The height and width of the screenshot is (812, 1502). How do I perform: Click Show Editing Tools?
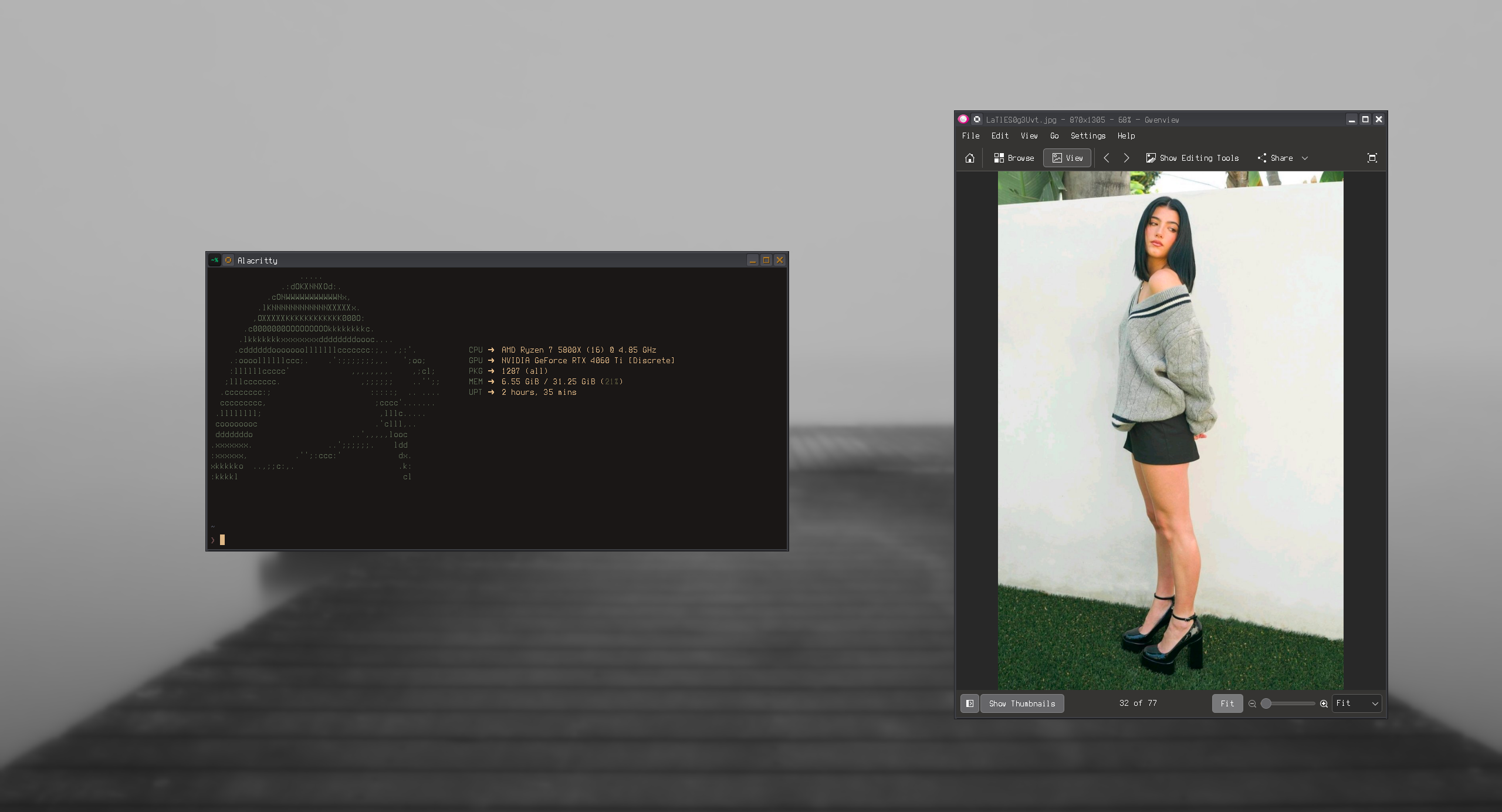pos(1192,158)
